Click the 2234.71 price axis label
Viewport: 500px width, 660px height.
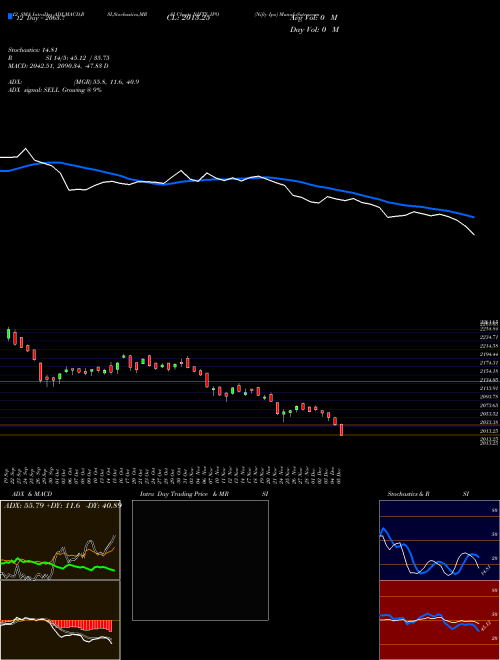coord(489,337)
